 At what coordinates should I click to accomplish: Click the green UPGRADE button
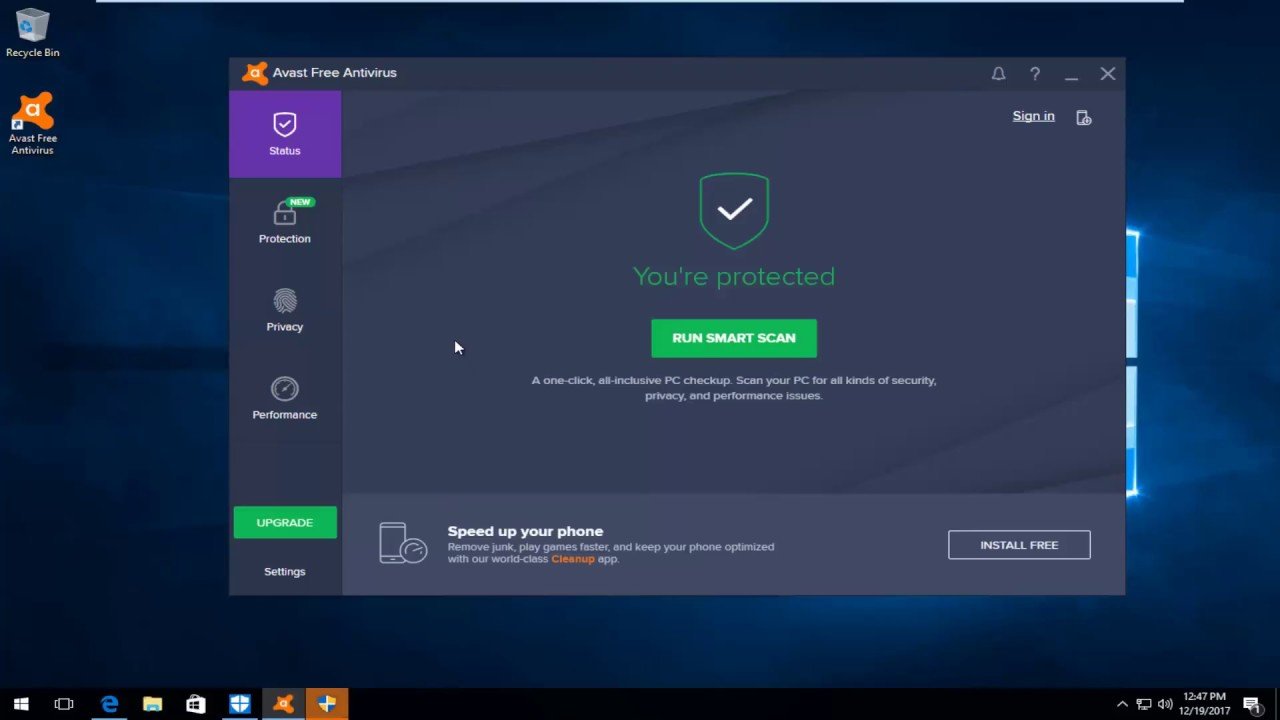285,523
